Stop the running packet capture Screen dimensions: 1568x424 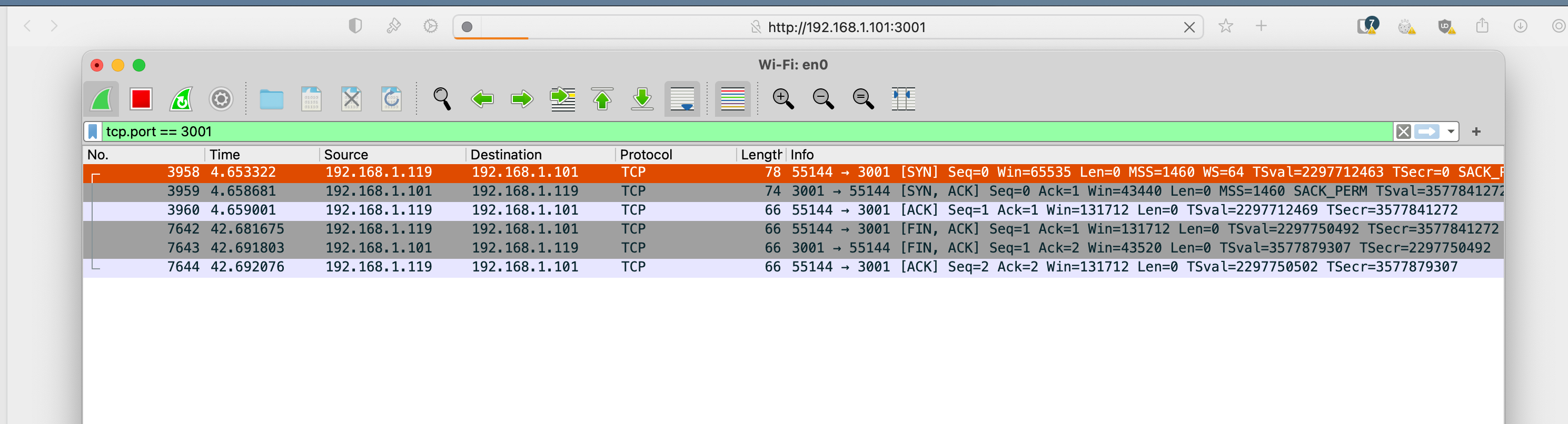pos(141,98)
